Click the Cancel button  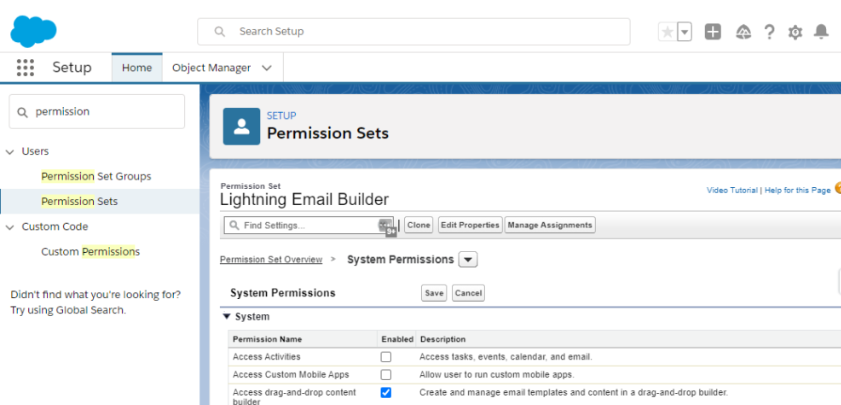coord(468,293)
